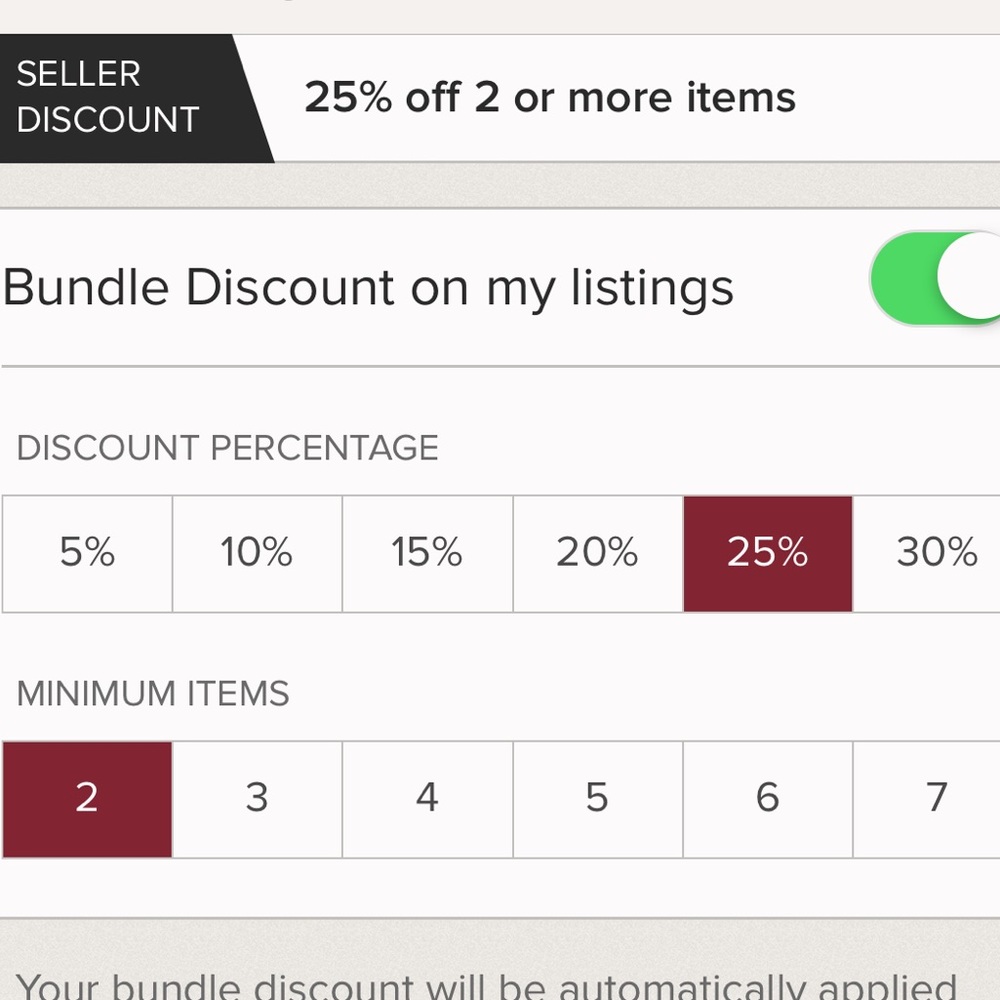Choose 7 as the minimum items
1000x1000 pixels.
(x=938, y=797)
